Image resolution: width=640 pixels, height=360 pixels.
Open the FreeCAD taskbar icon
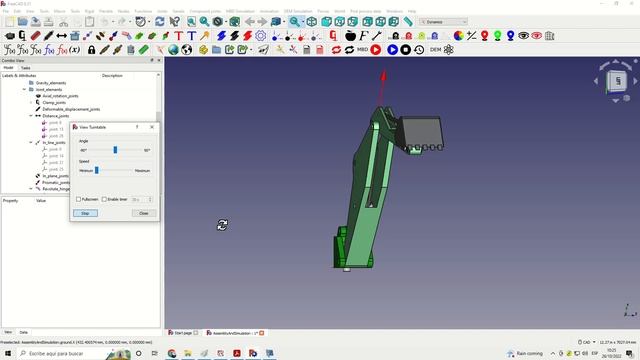click(x=253, y=353)
